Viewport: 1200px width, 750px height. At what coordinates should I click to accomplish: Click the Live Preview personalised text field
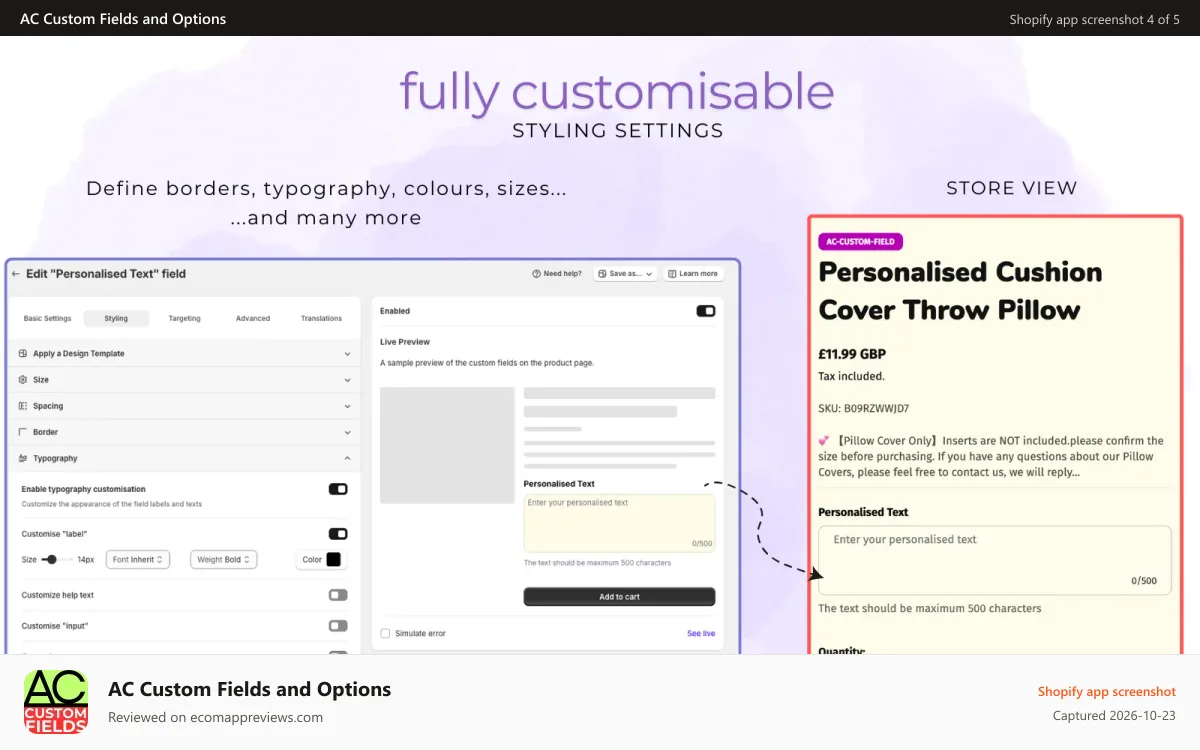tap(619, 523)
